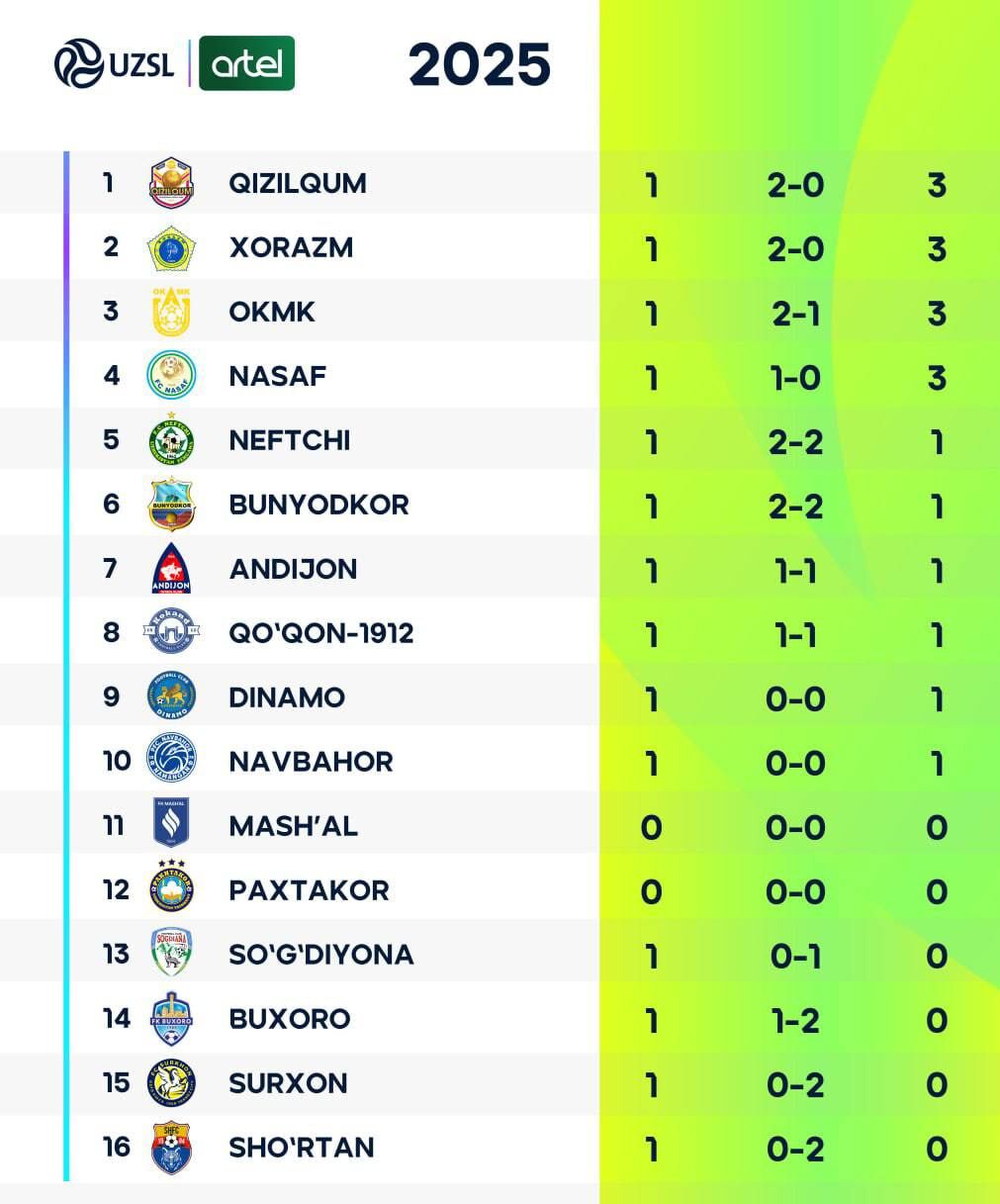1000x1204 pixels.
Task: Click the Xorazm club crest
Action: tap(171, 247)
